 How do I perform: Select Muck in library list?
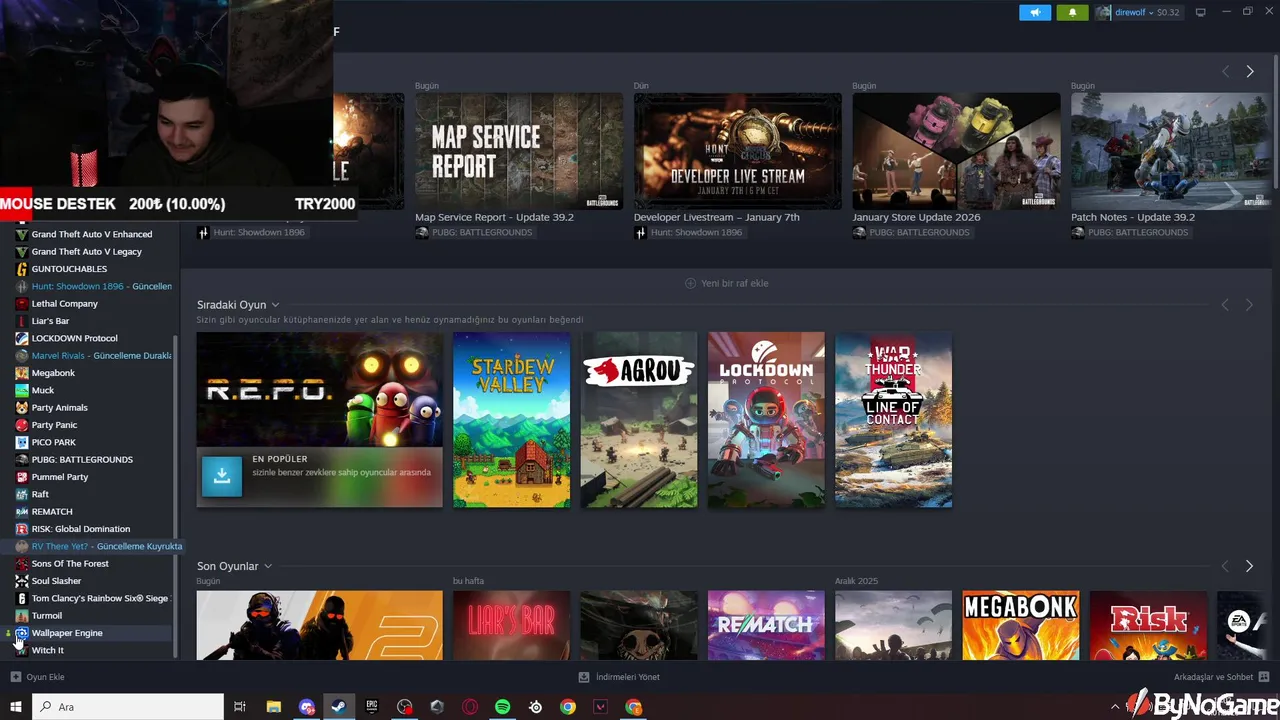[x=43, y=391]
